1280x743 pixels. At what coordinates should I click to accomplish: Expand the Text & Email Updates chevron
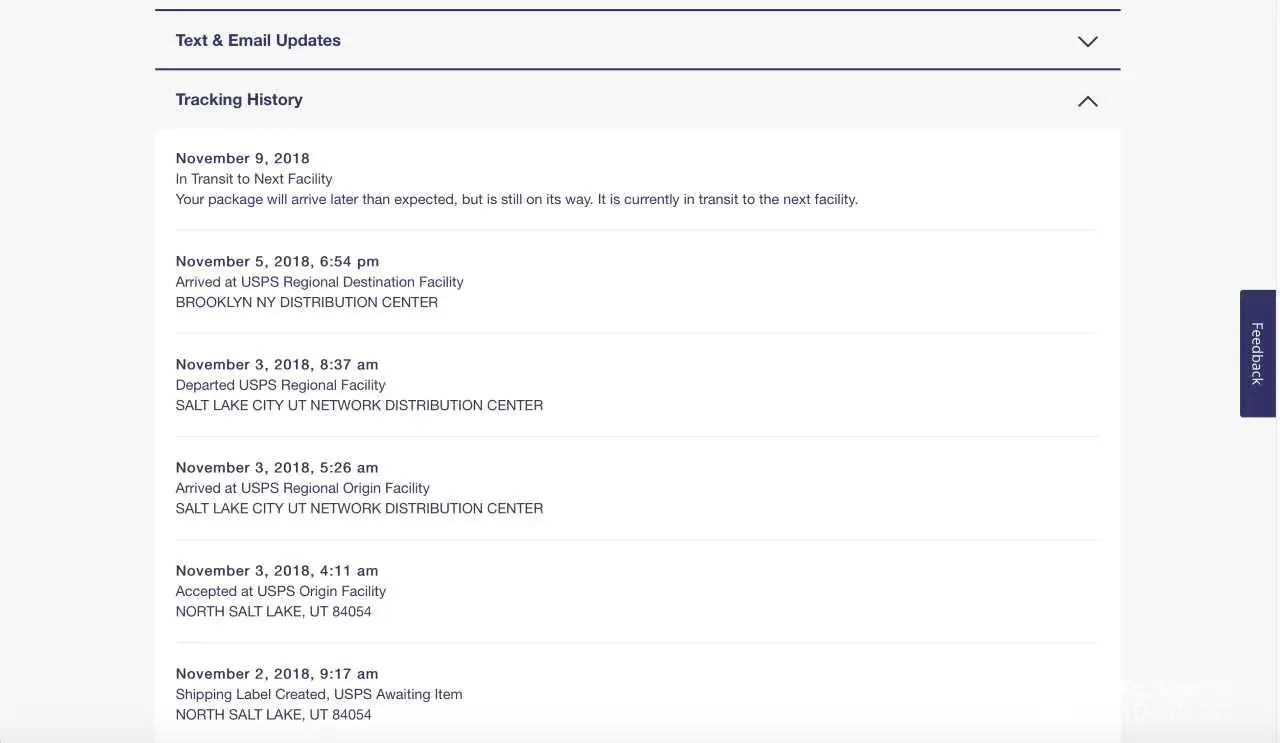click(x=1087, y=41)
